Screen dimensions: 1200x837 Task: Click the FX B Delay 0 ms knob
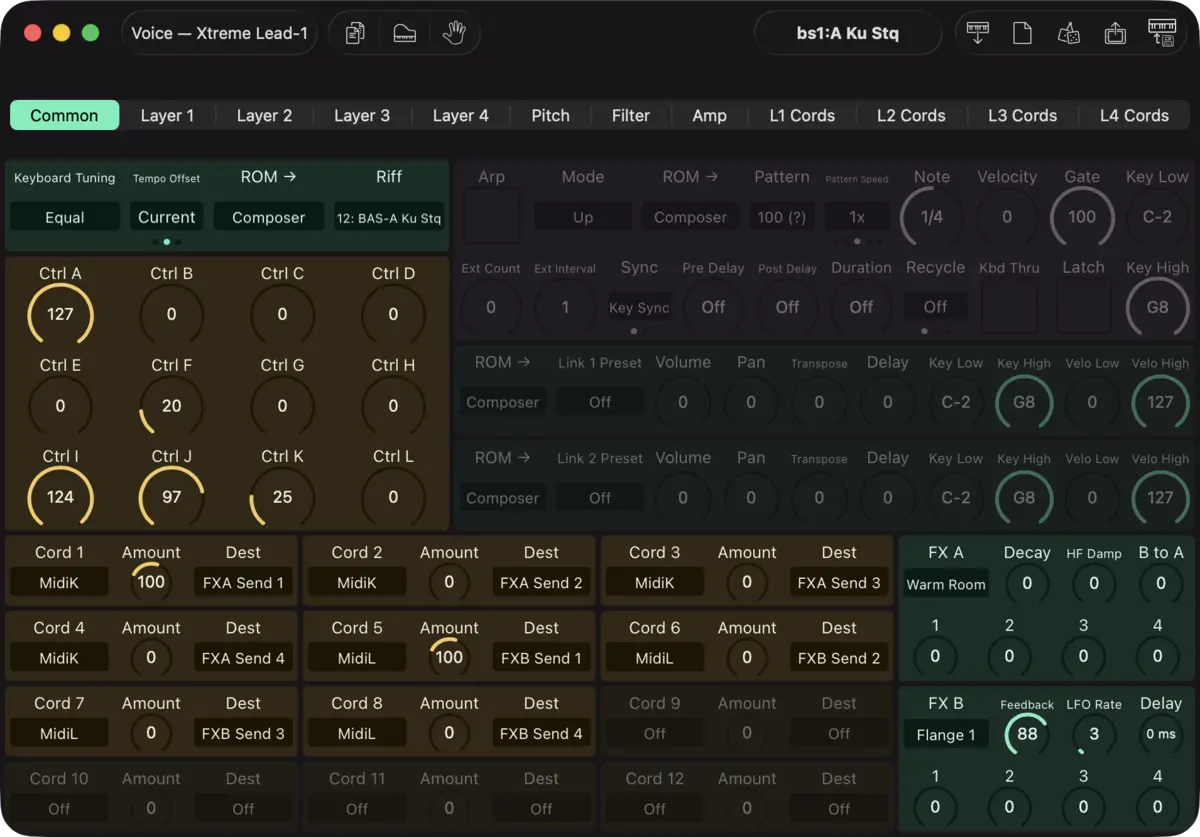click(x=1161, y=734)
